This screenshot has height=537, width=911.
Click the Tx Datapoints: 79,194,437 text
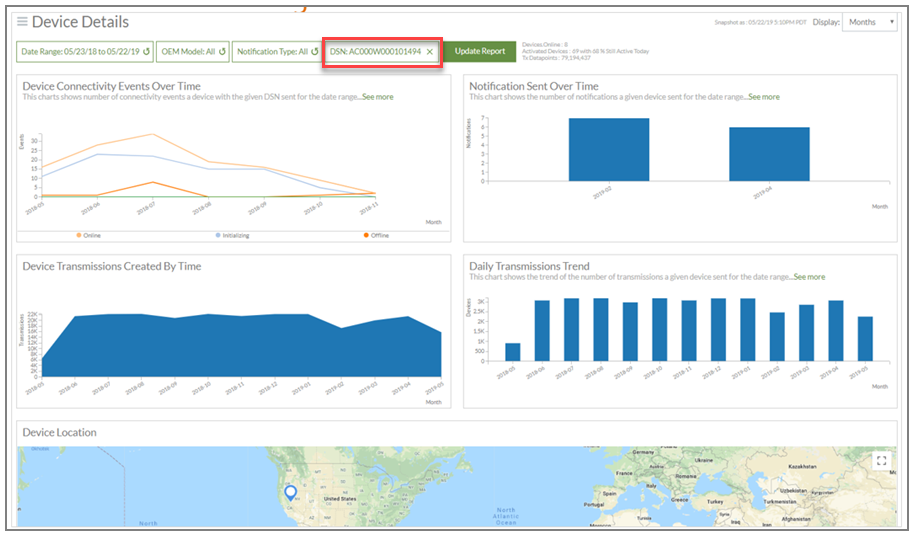click(556, 58)
